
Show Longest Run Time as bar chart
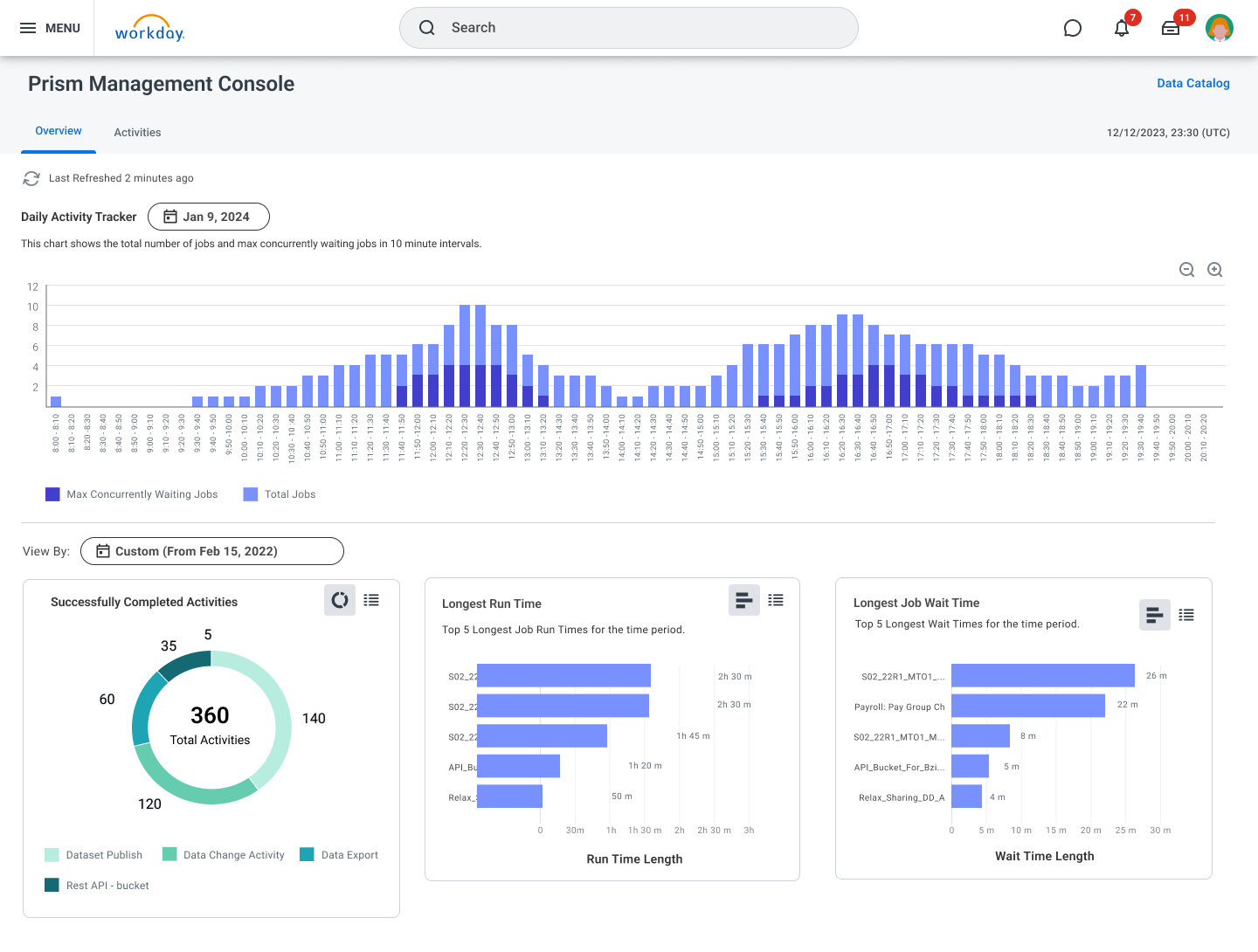[744, 600]
